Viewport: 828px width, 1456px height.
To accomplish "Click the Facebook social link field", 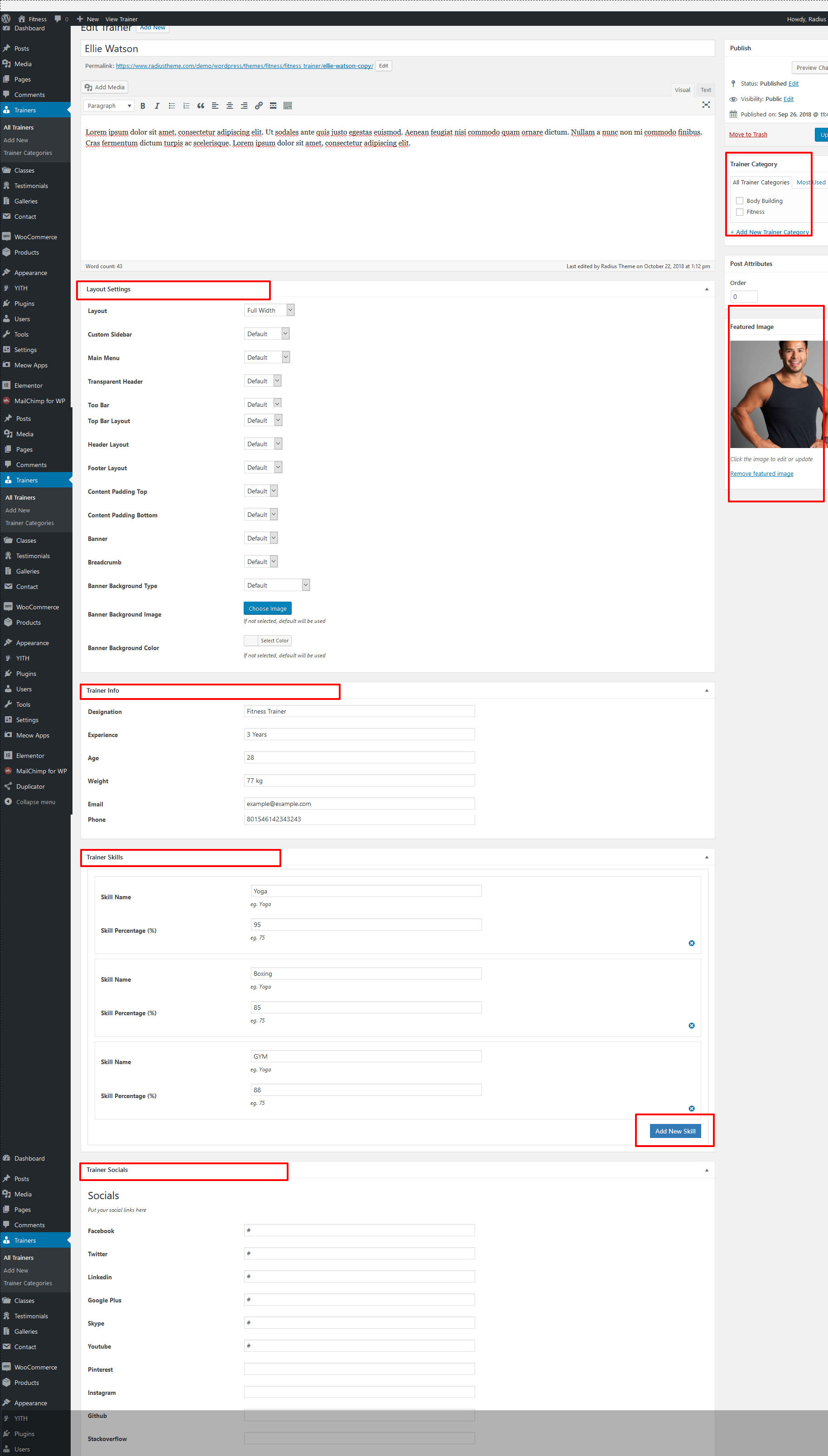I will (359, 1230).
